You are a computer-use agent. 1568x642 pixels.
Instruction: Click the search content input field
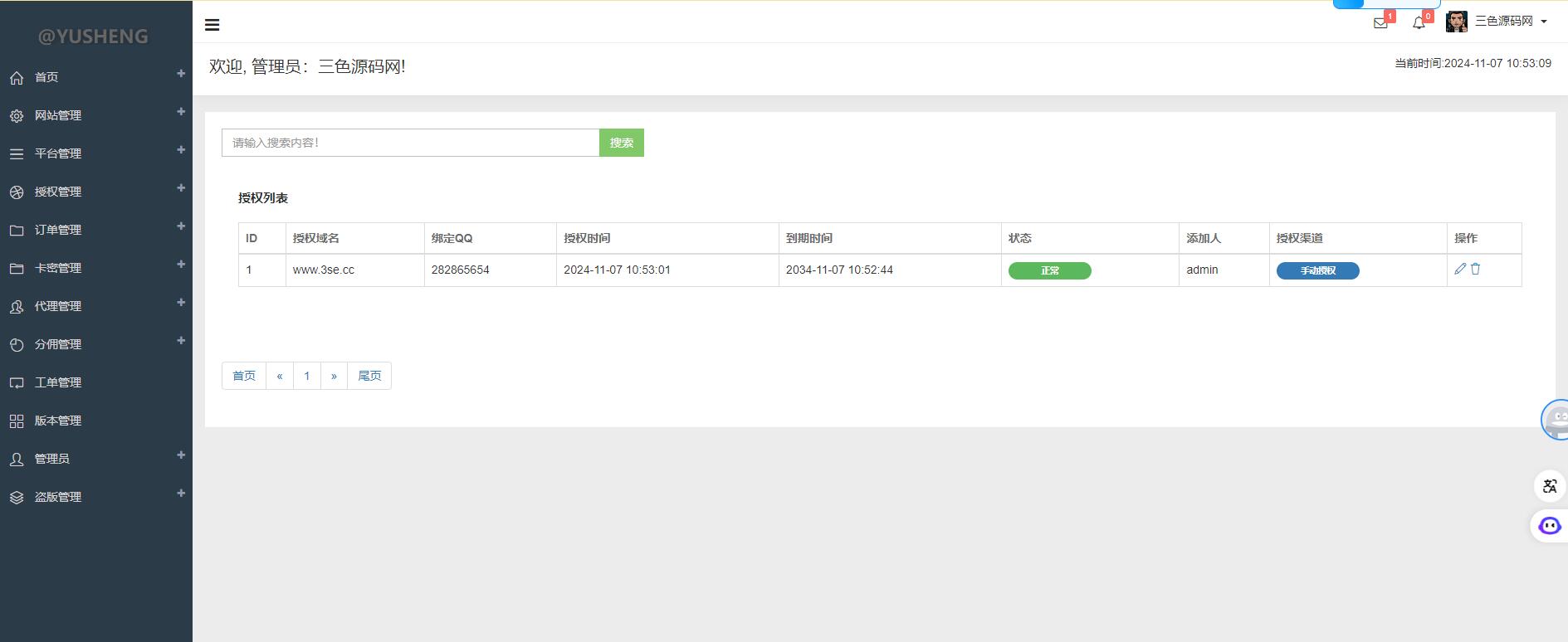(x=410, y=143)
